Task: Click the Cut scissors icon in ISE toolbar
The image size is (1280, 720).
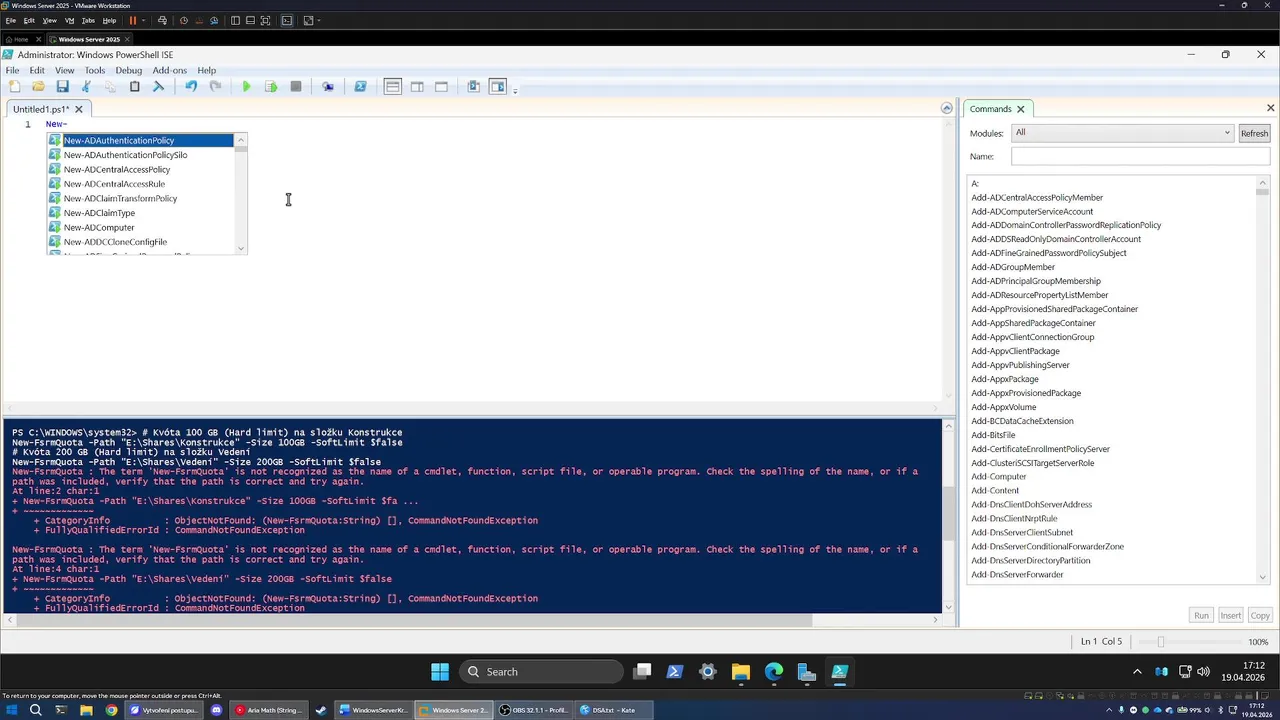Action: (86, 87)
